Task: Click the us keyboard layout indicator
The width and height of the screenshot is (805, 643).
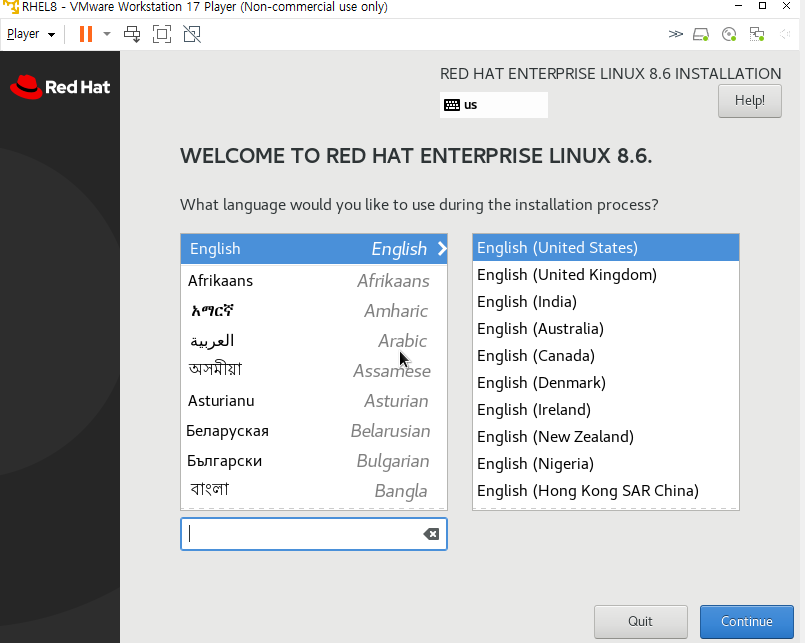Action: pos(493,105)
